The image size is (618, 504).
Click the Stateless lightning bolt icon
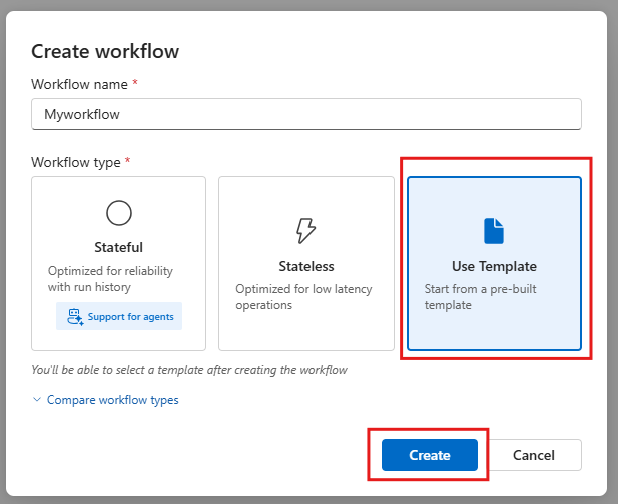[306, 231]
